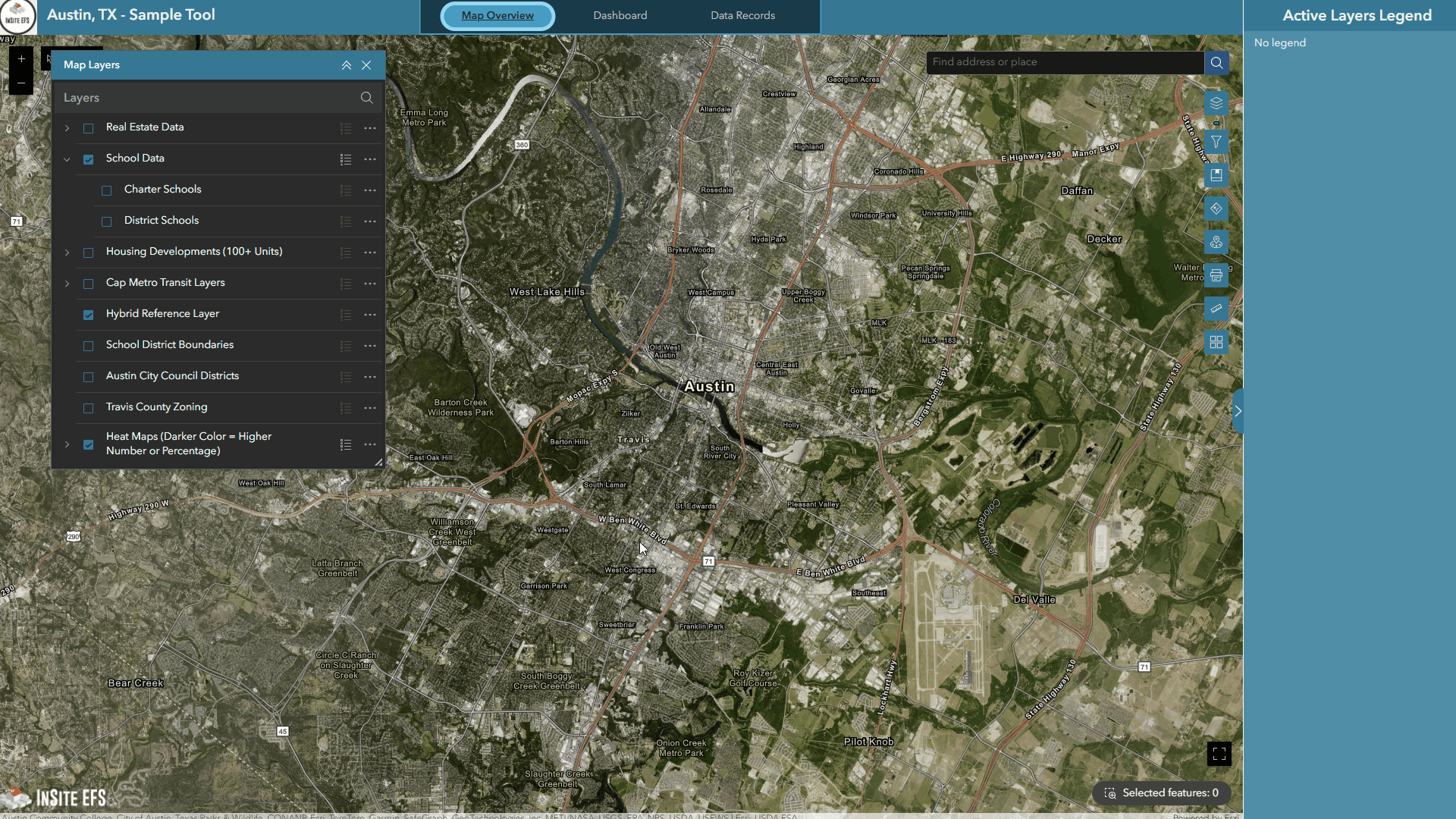Open the Map Layers widget icon
The image size is (1456, 819).
click(1216, 103)
